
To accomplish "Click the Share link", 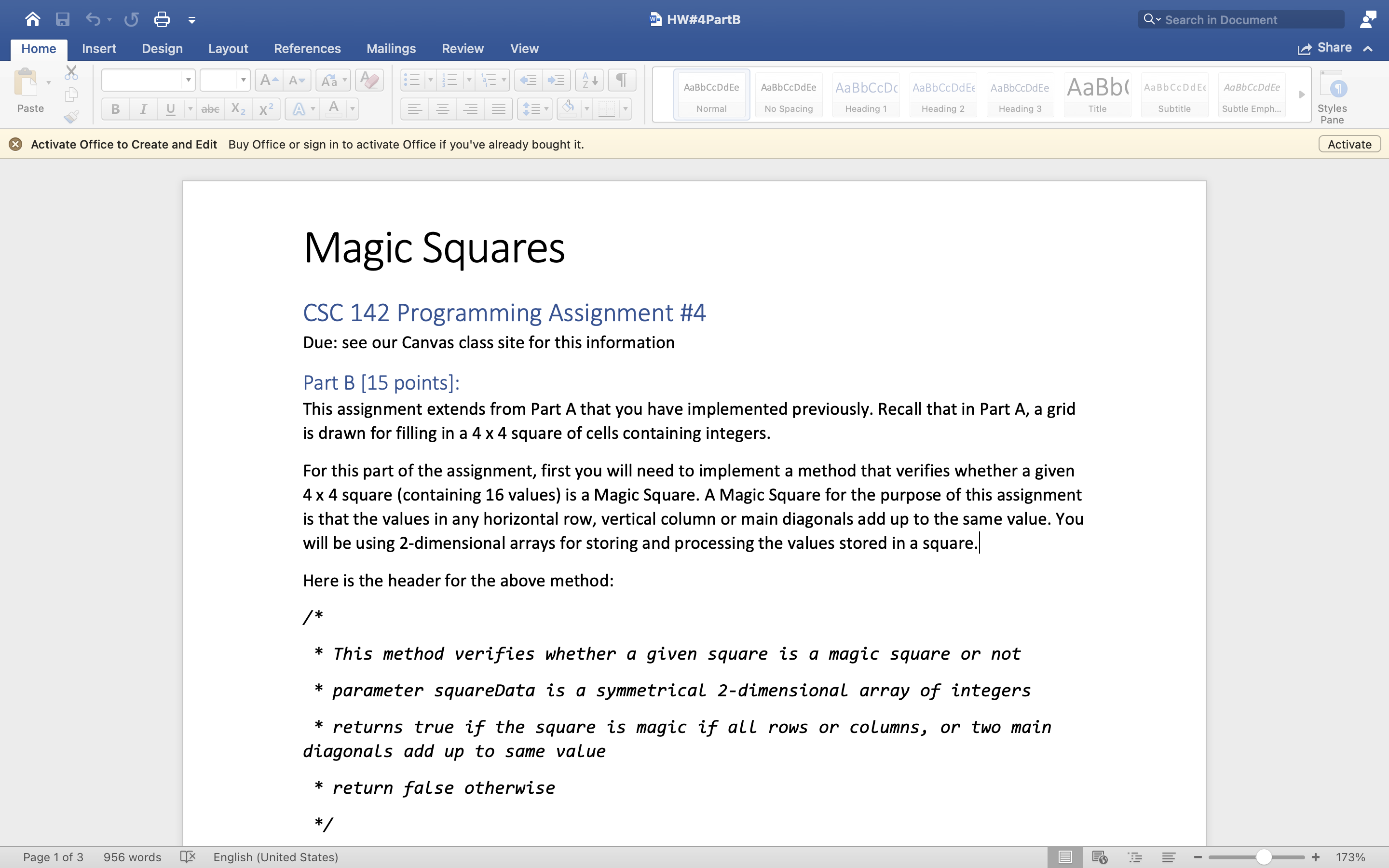I will tap(1334, 48).
